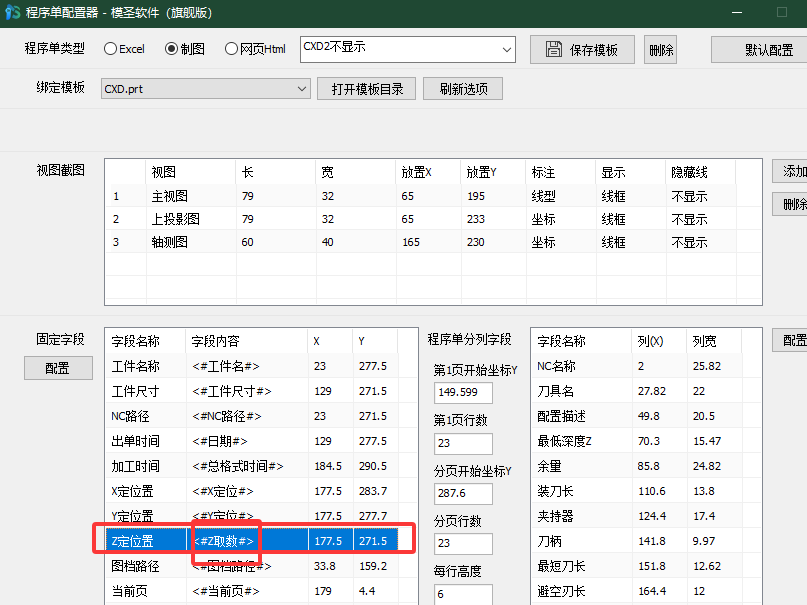
Task: Open the template folder via 打开模板目录
Action: click(366, 88)
